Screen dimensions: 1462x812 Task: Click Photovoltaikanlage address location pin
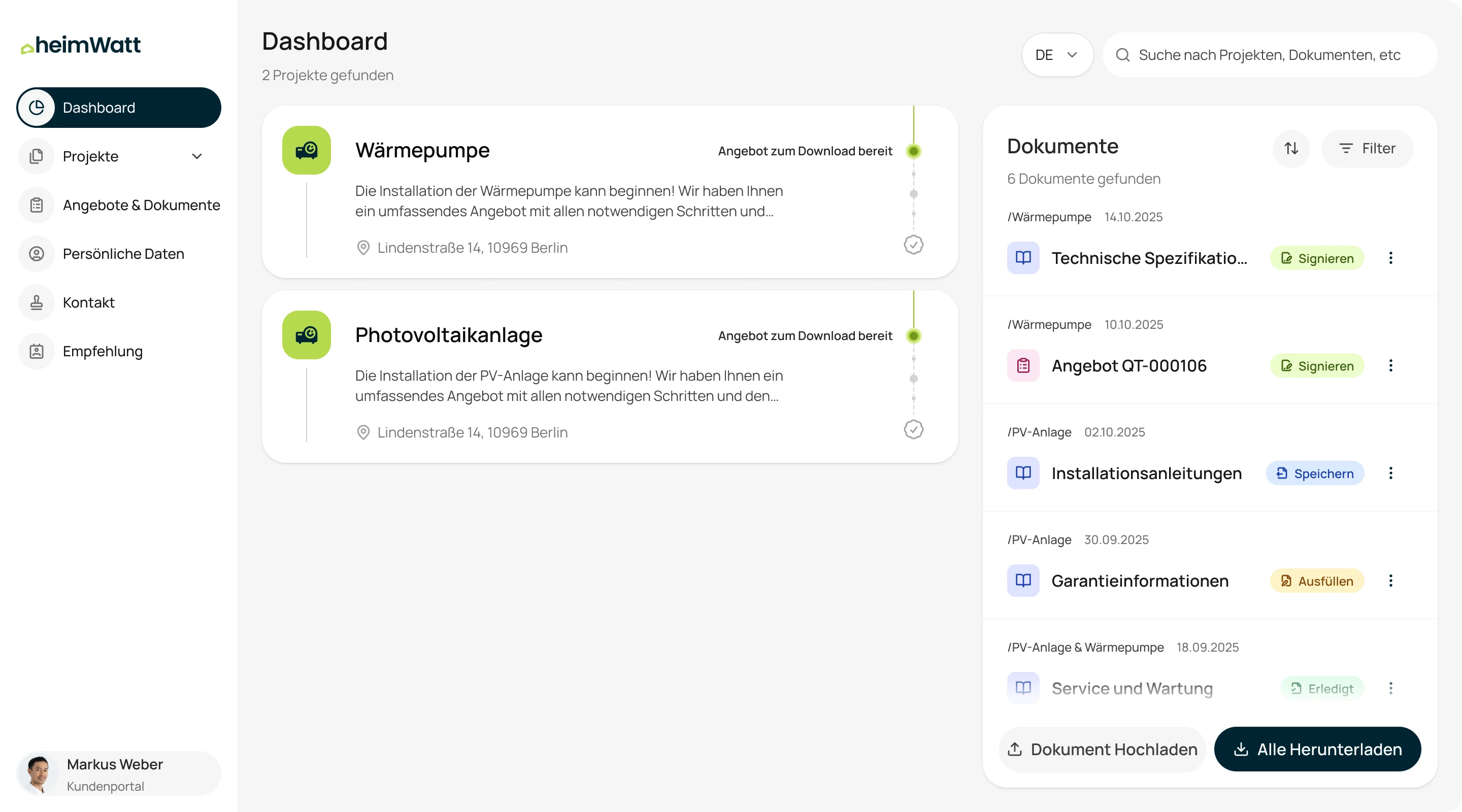(363, 432)
